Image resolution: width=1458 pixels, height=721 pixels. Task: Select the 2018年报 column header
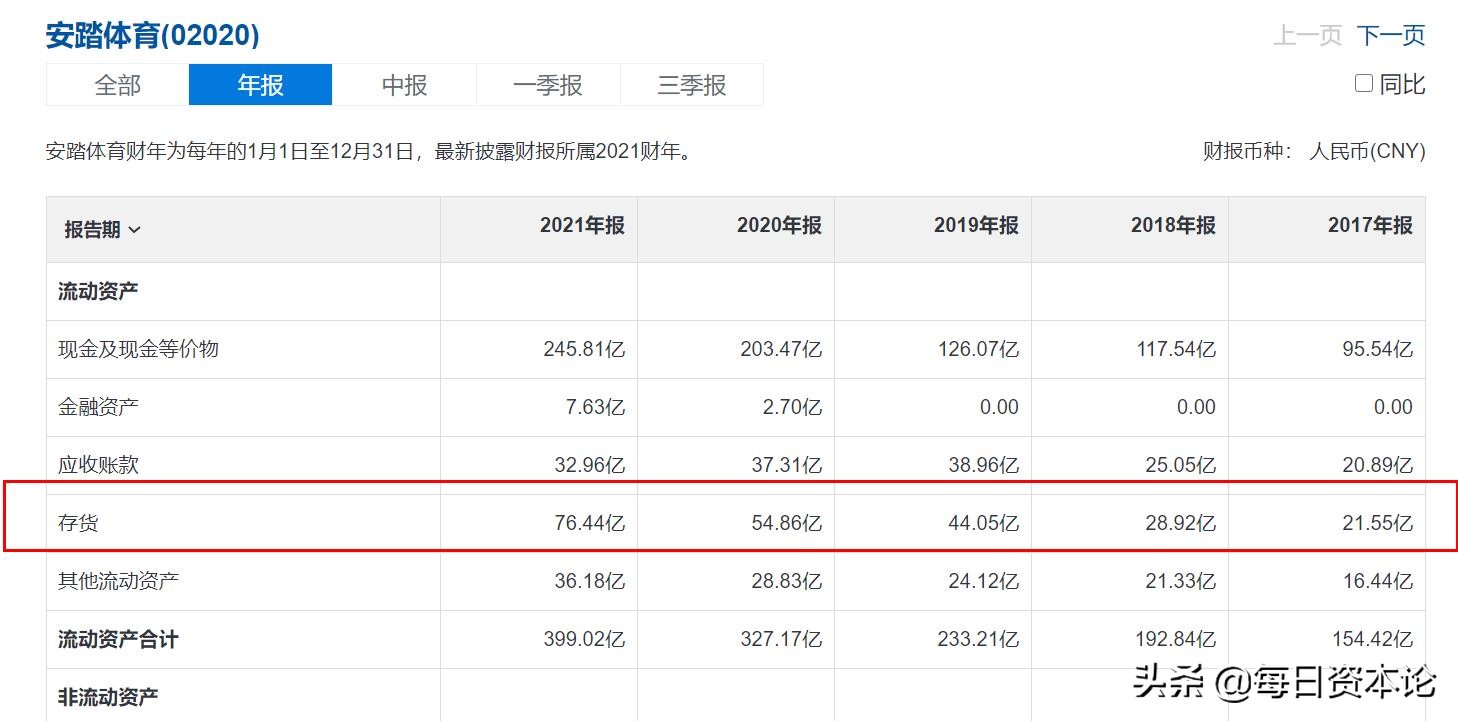point(1173,226)
